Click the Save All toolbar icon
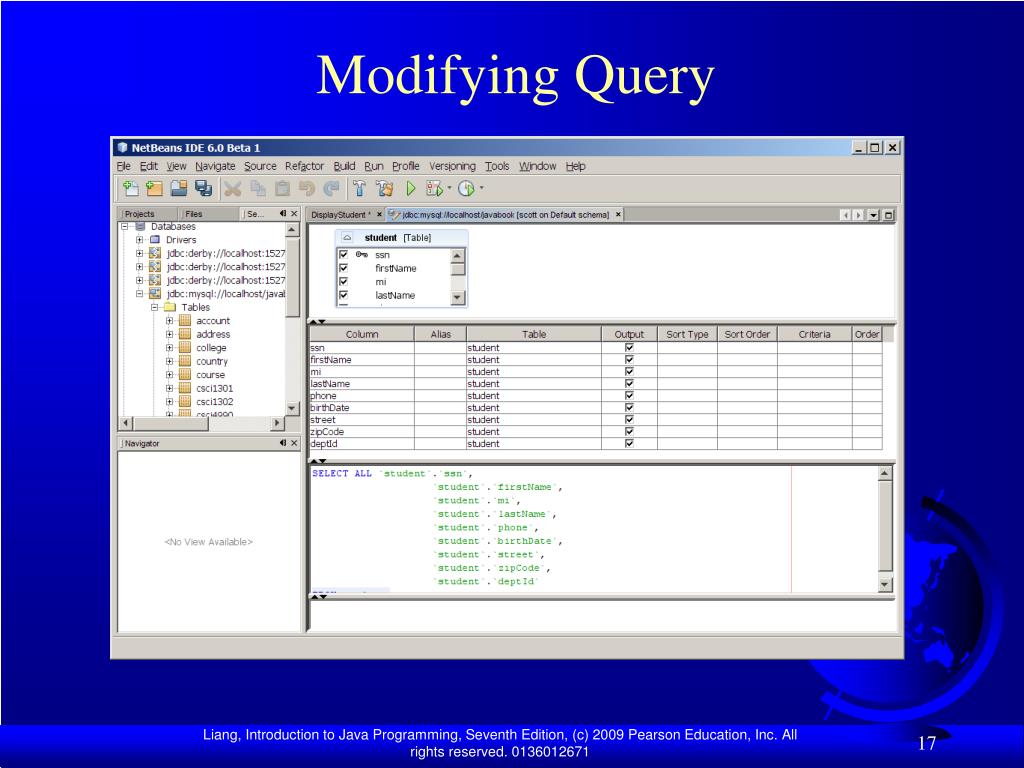The width and height of the screenshot is (1024, 768). tap(204, 189)
